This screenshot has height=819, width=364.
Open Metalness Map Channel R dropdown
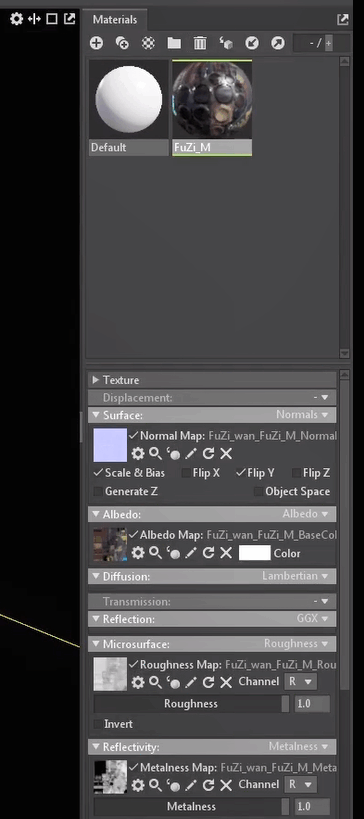300,784
